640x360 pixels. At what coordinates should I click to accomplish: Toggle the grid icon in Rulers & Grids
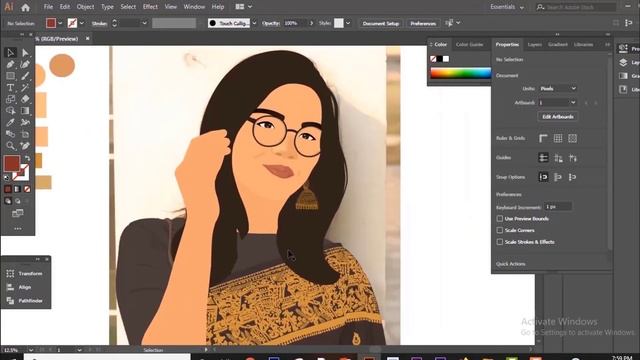click(x=558, y=138)
